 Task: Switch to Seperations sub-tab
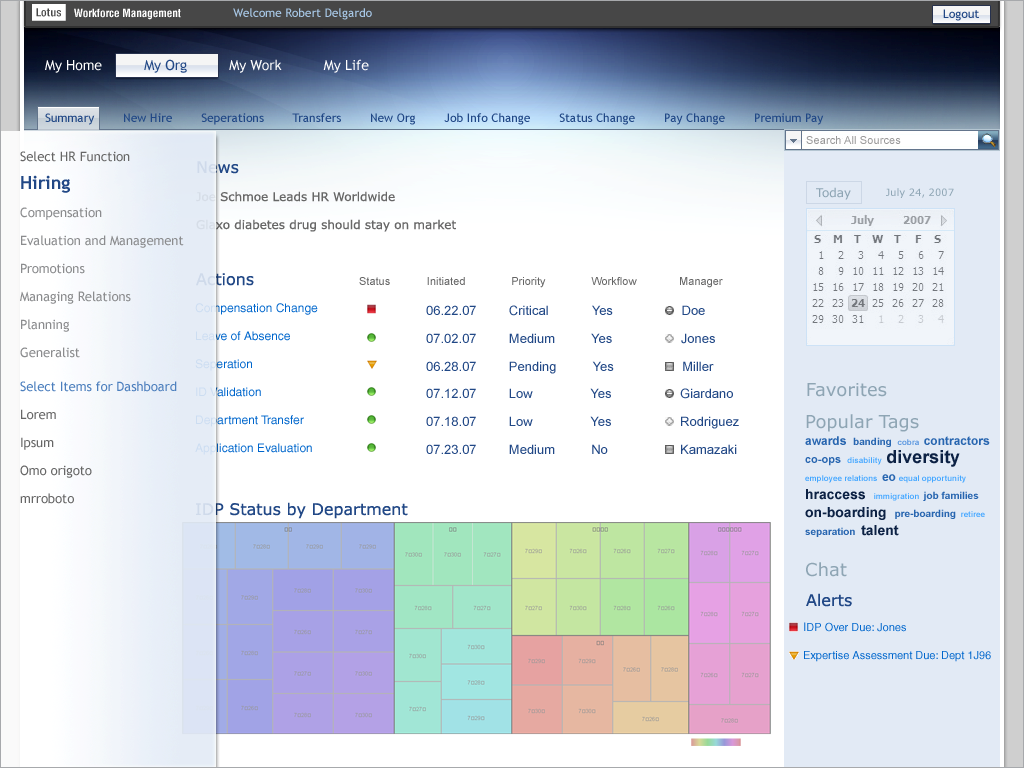(232, 118)
